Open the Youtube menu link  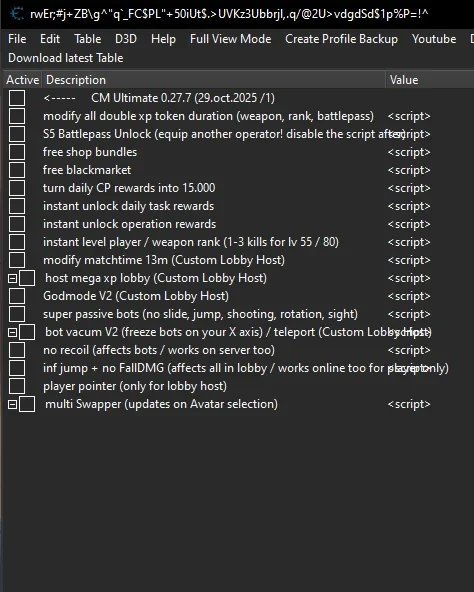coord(434,39)
